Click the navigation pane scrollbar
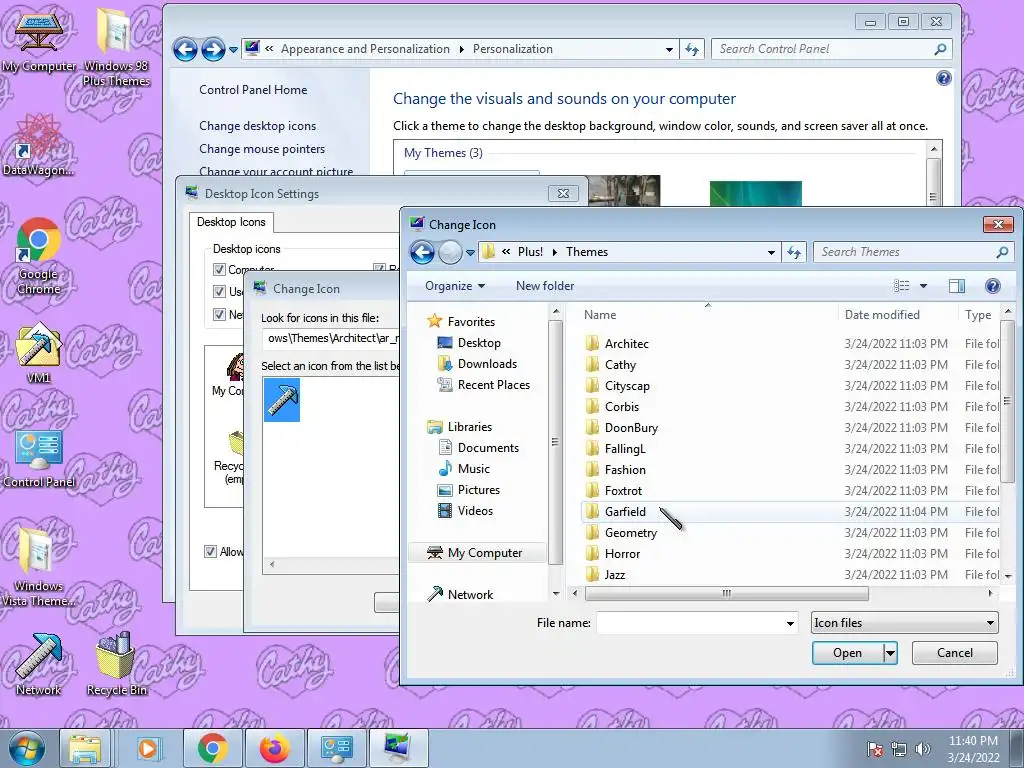The image size is (1024, 768). (556, 442)
